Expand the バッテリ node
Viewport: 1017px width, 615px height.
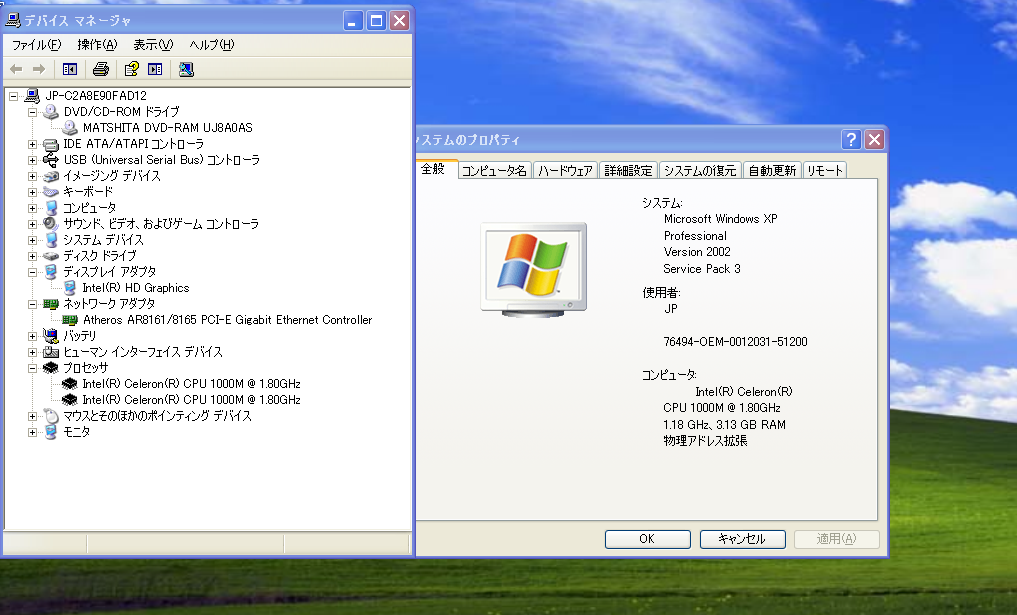[x=32, y=336]
